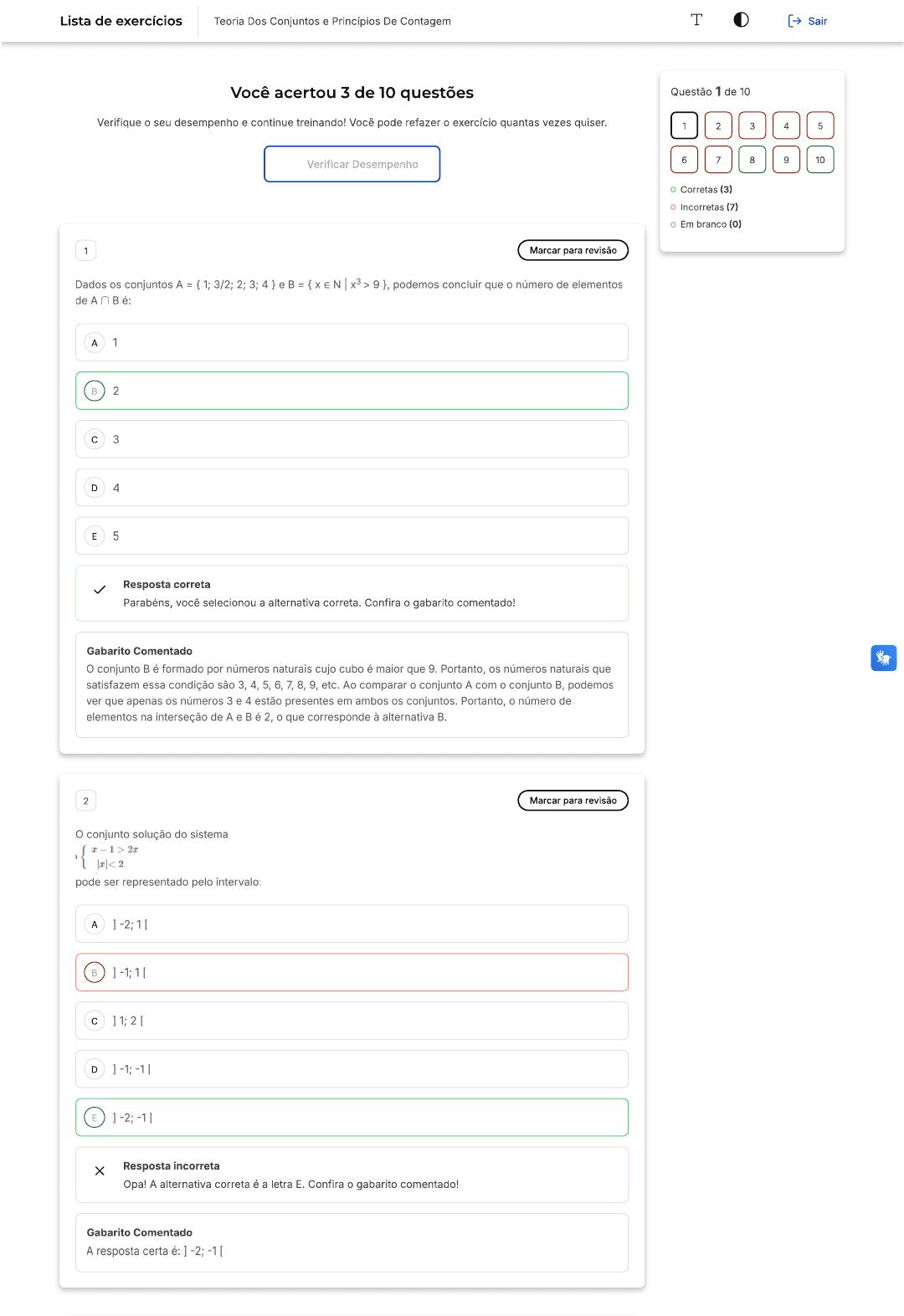Jump to question 5 in navigator

tap(820, 125)
